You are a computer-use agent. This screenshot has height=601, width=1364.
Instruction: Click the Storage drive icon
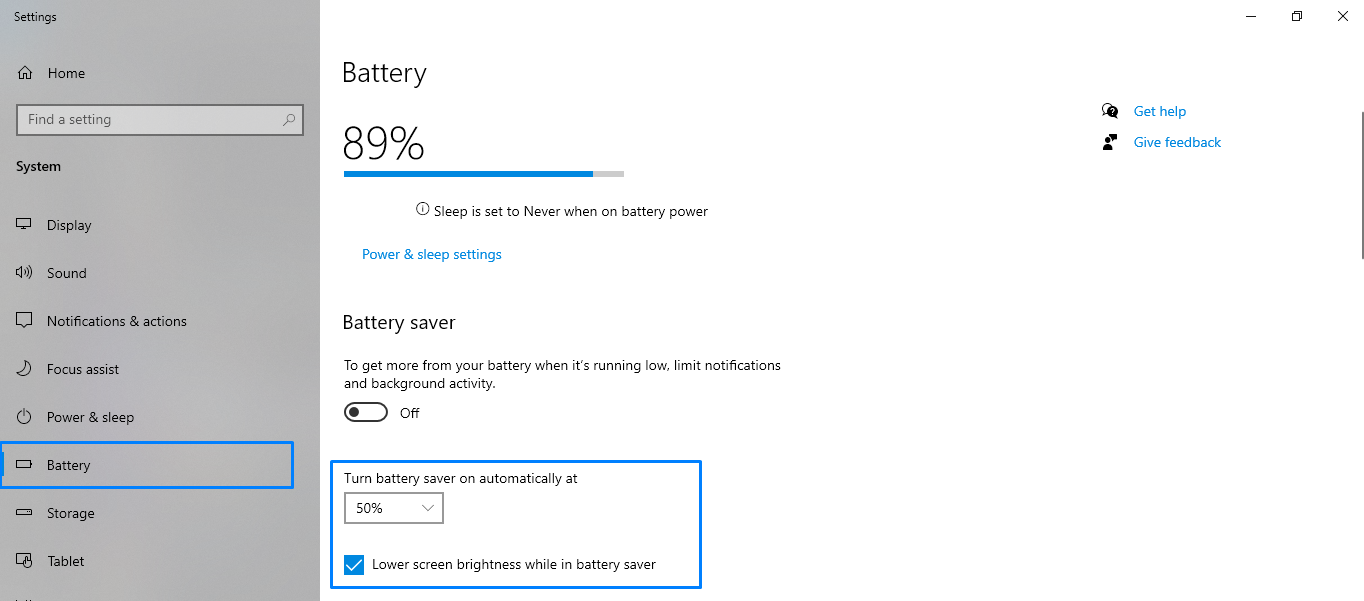(25, 513)
